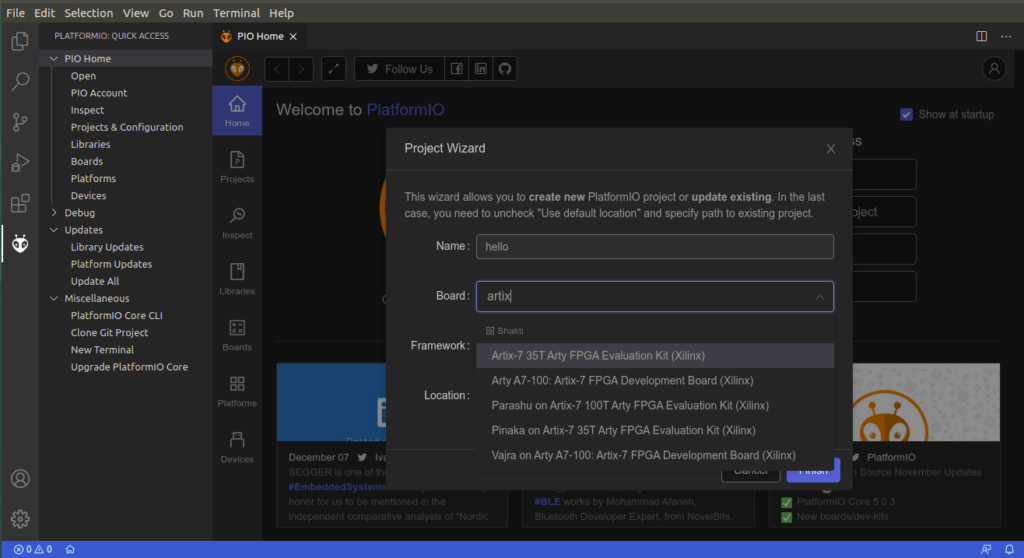Collapse the PIO Home tree section
This screenshot has height=558, width=1024.
coord(54,59)
